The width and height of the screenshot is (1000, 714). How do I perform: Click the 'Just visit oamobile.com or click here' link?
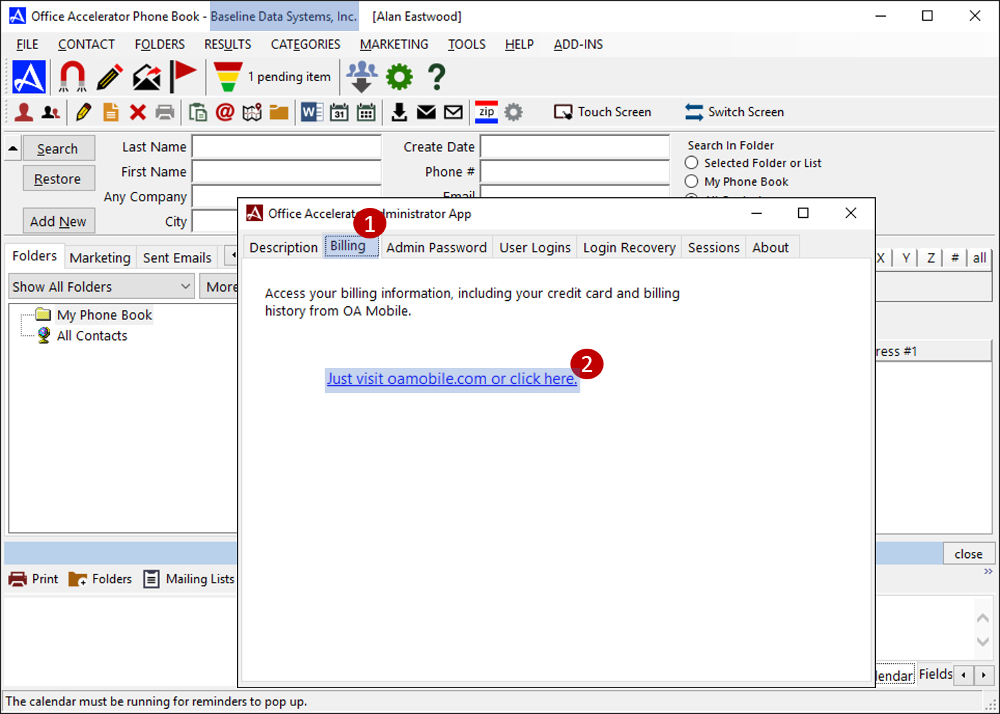452,379
